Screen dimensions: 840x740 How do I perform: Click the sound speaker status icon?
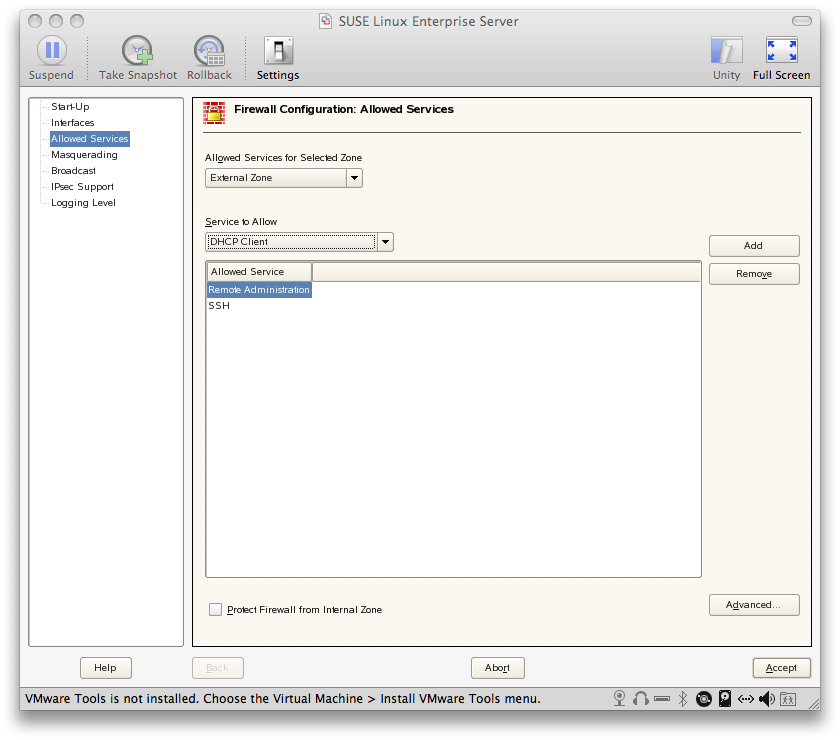(766, 698)
